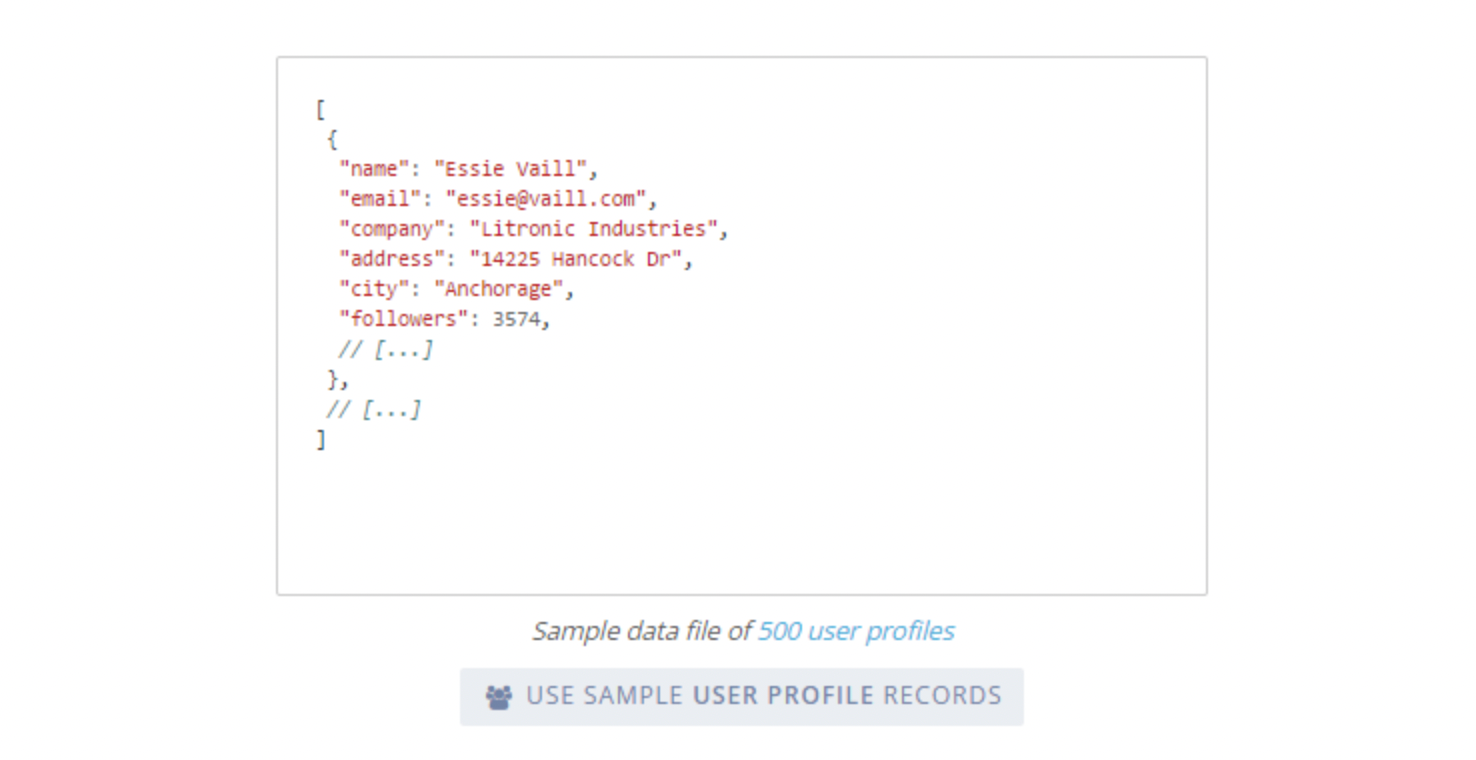Use sample user profile records button
This screenshot has width=1476, height=760.
click(x=741, y=696)
